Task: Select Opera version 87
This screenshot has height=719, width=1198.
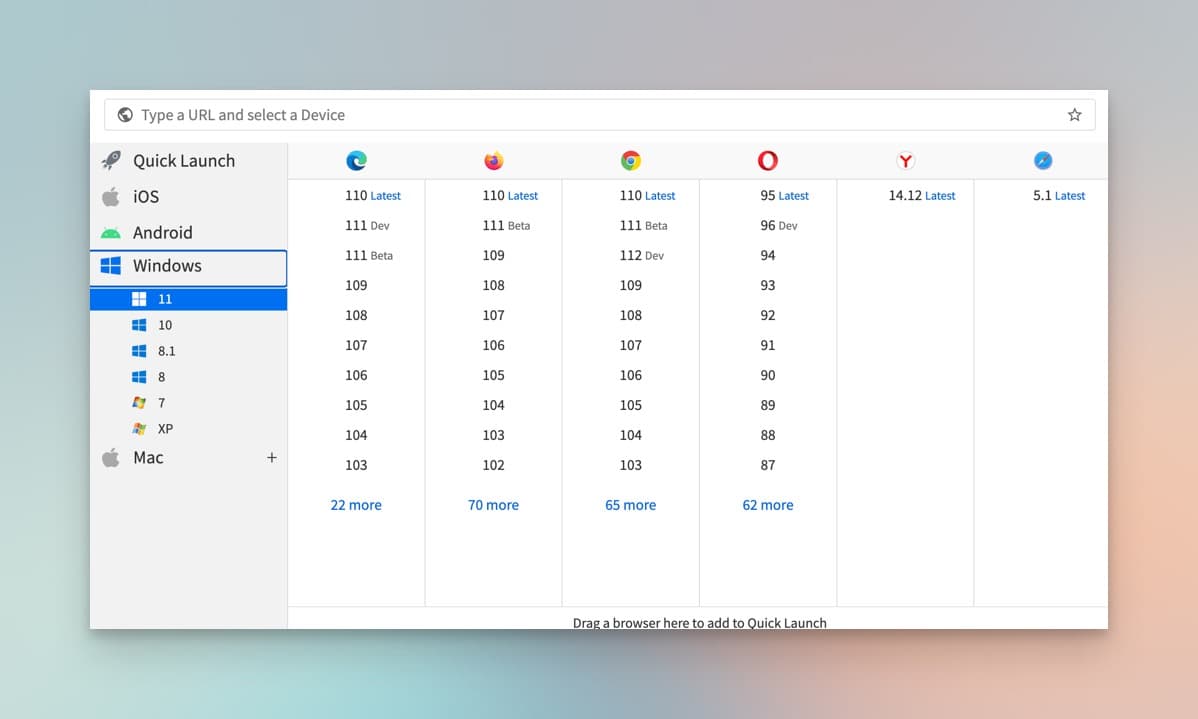Action: (x=768, y=465)
